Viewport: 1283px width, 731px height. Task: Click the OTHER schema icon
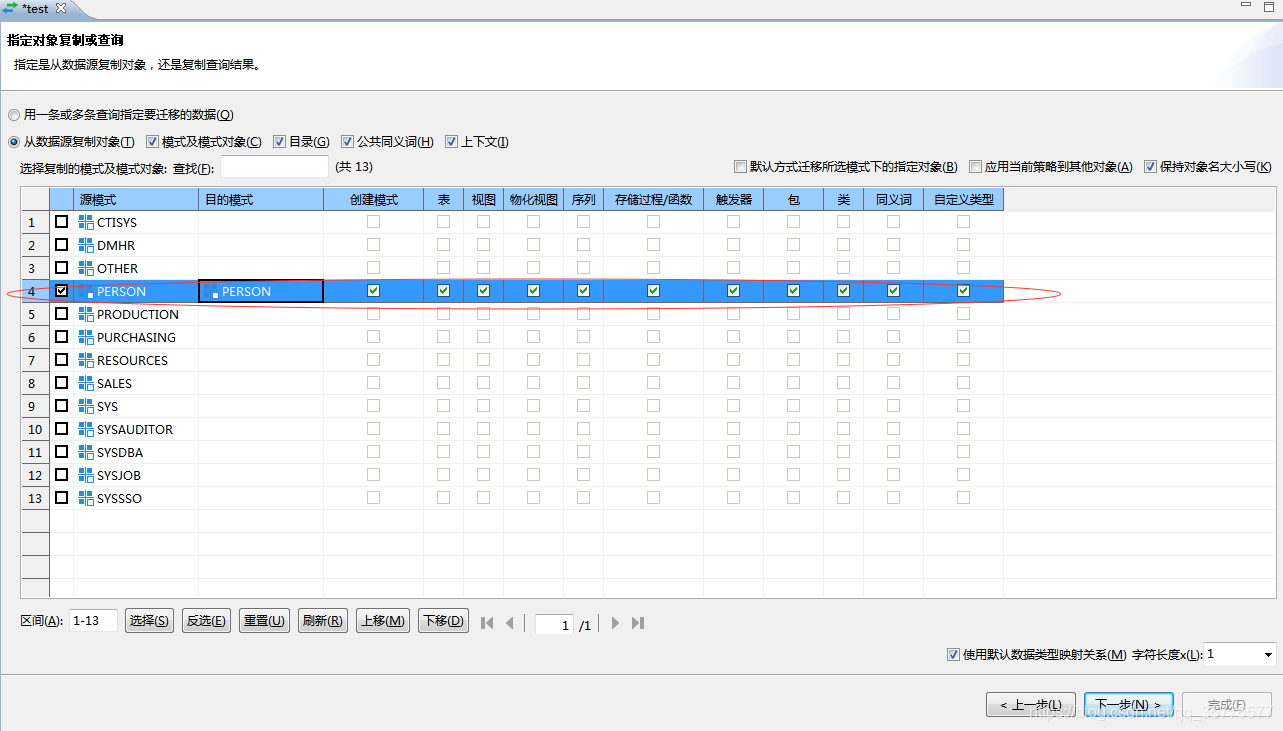86,268
